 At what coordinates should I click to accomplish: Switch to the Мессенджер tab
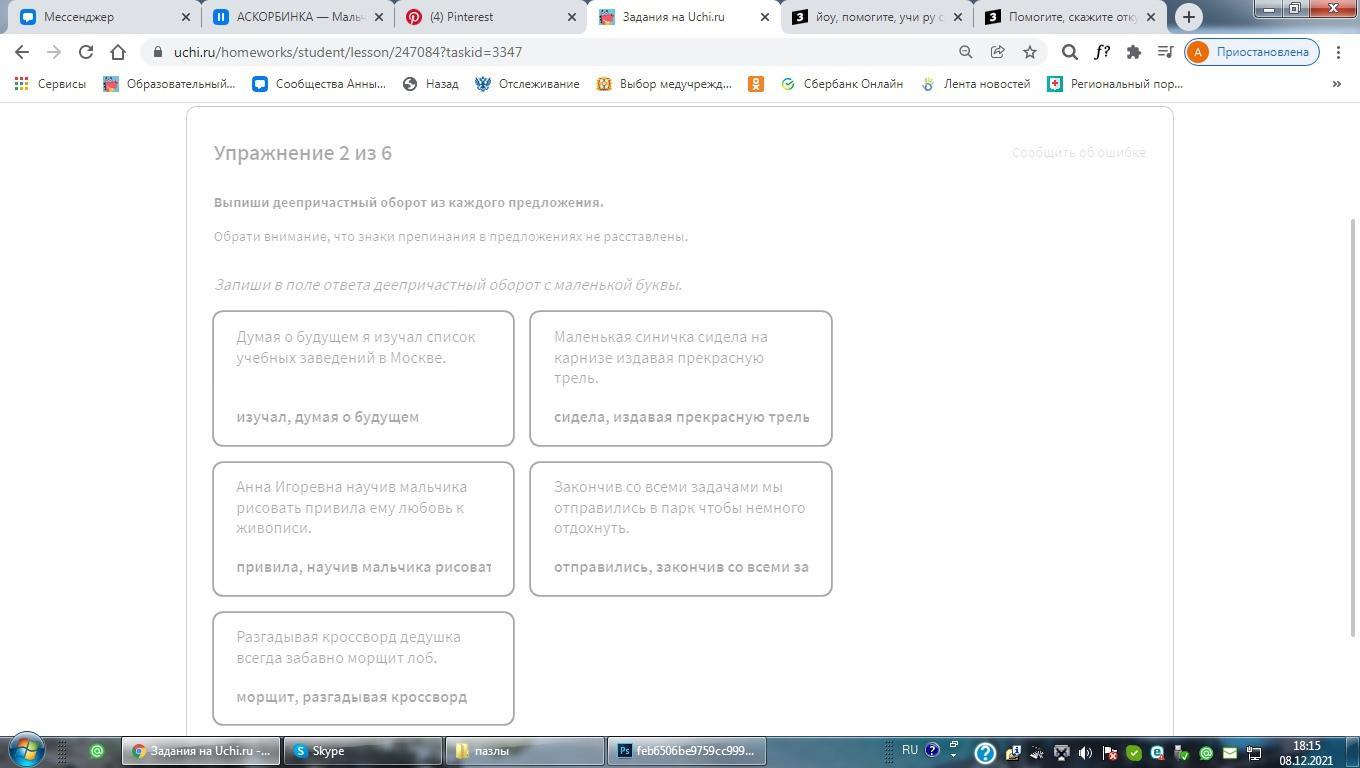point(100,17)
